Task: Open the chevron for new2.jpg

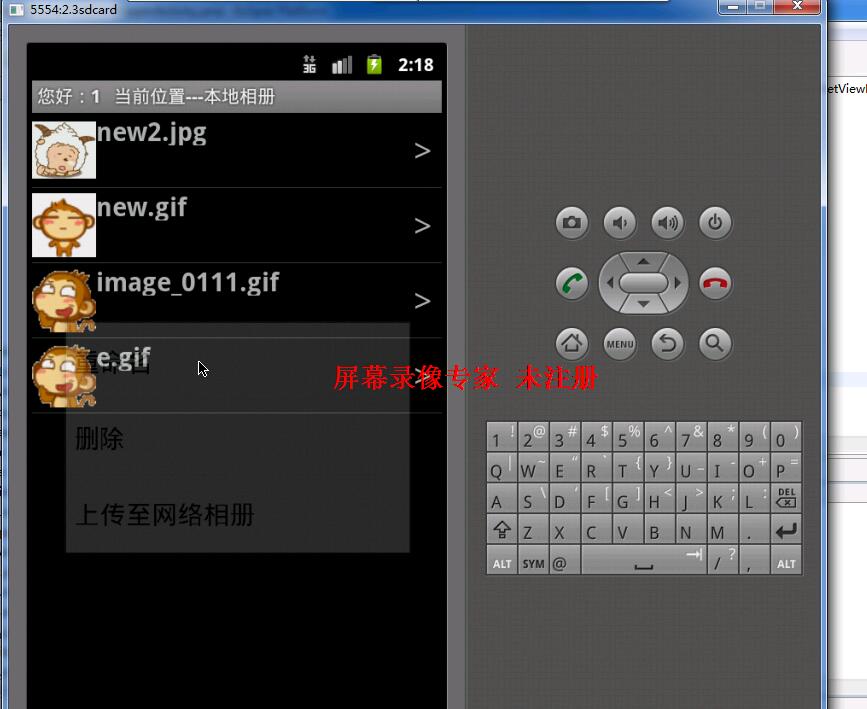Action: pyautogui.click(x=422, y=150)
